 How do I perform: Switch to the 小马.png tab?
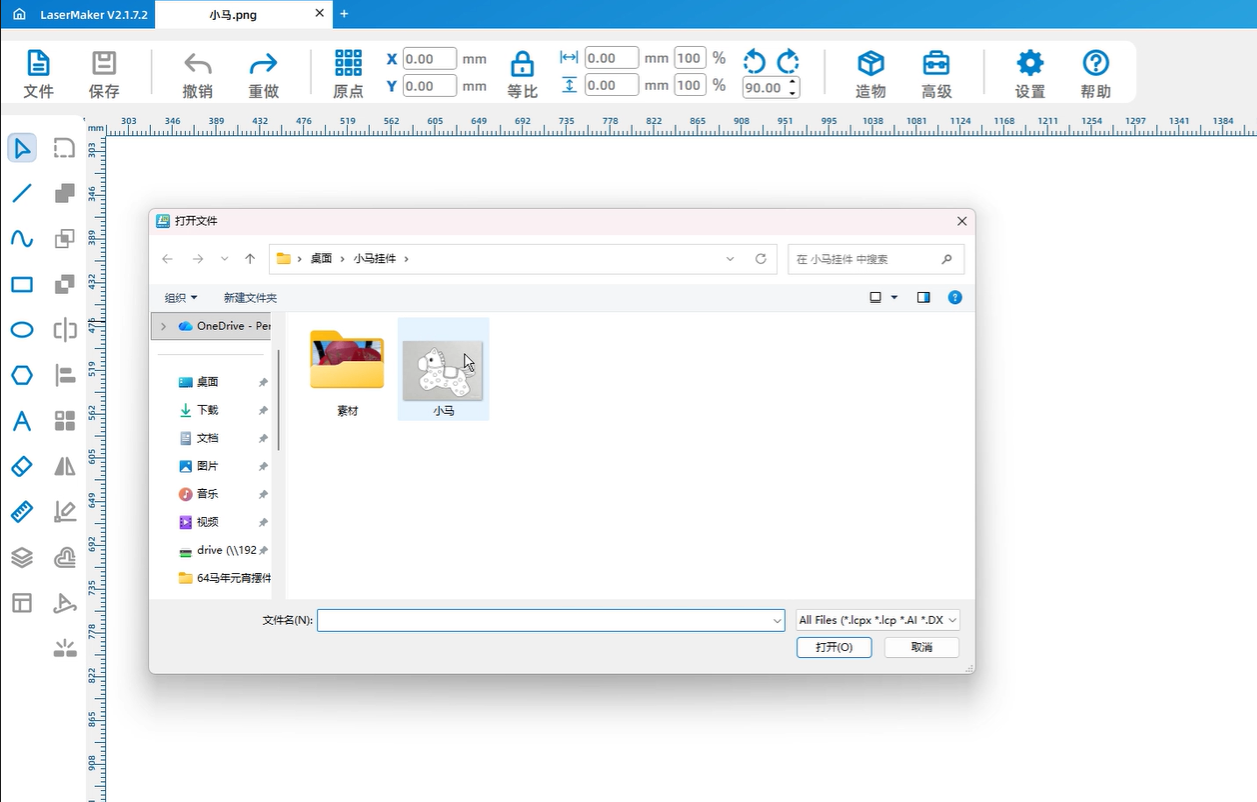233,14
